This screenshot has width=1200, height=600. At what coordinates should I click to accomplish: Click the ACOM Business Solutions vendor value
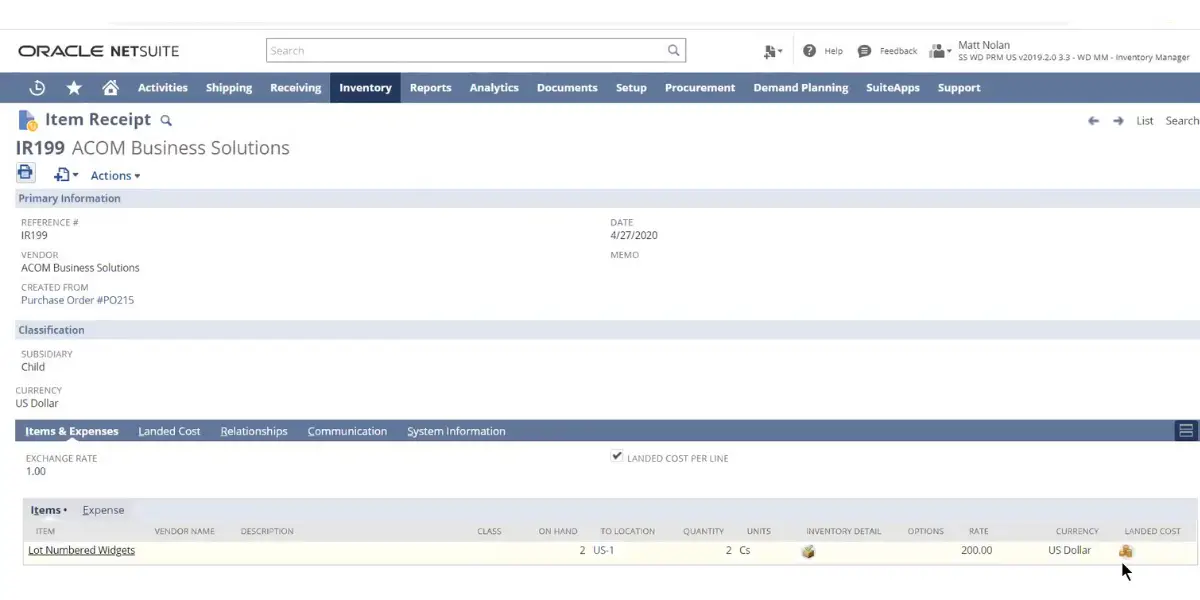(80, 268)
